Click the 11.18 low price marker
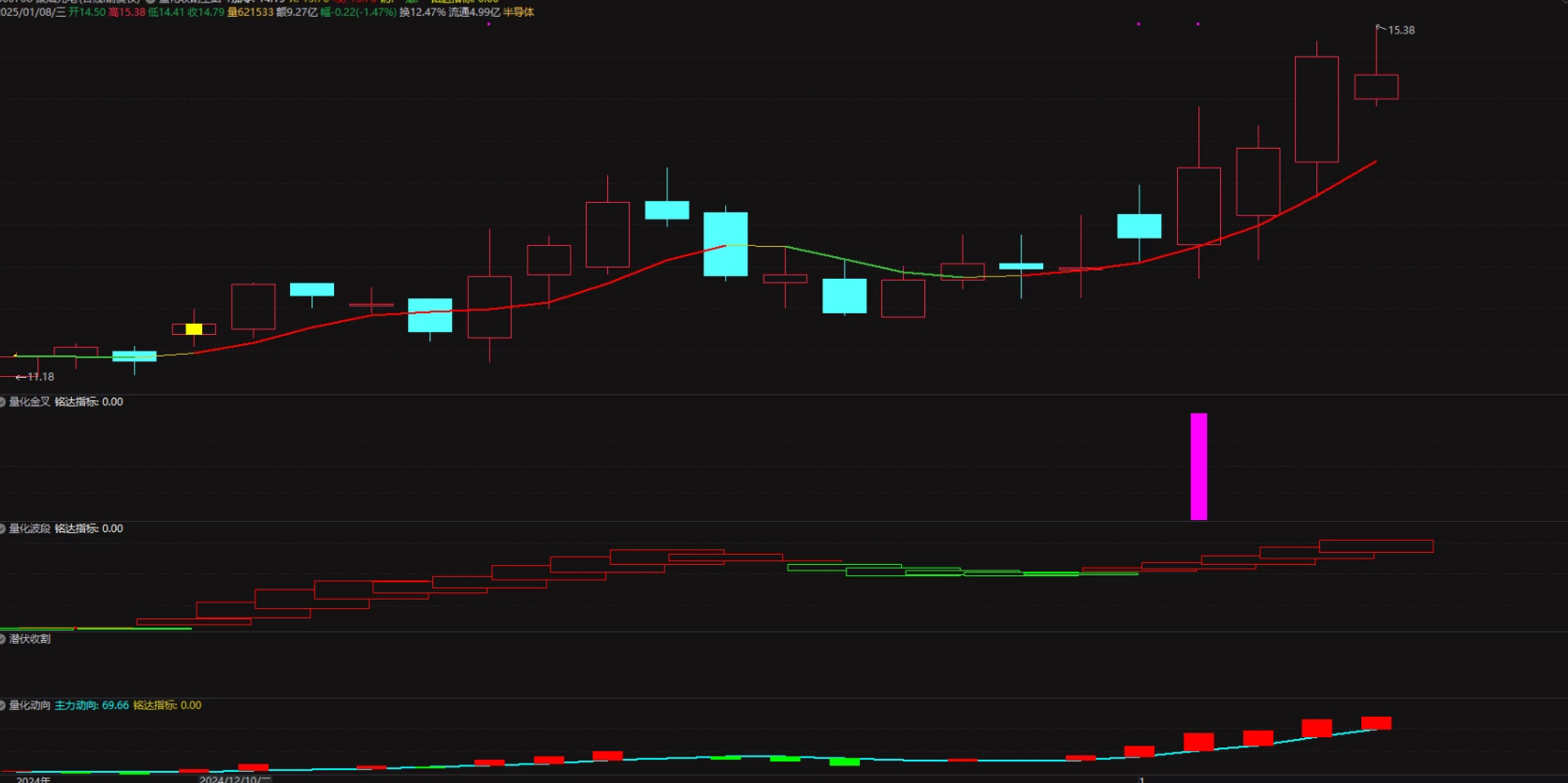1568x783 pixels. 39,377
